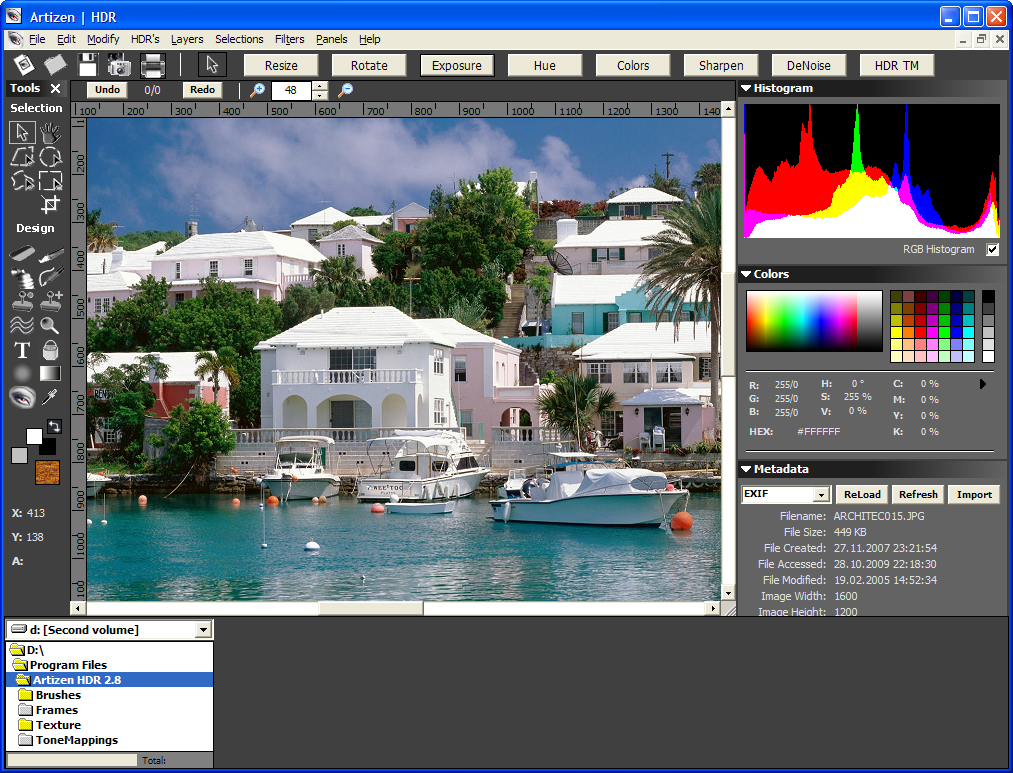Viewport: 1013px width, 773px height.
Task: Click the HDR TM button
Action: click(897, 65)
